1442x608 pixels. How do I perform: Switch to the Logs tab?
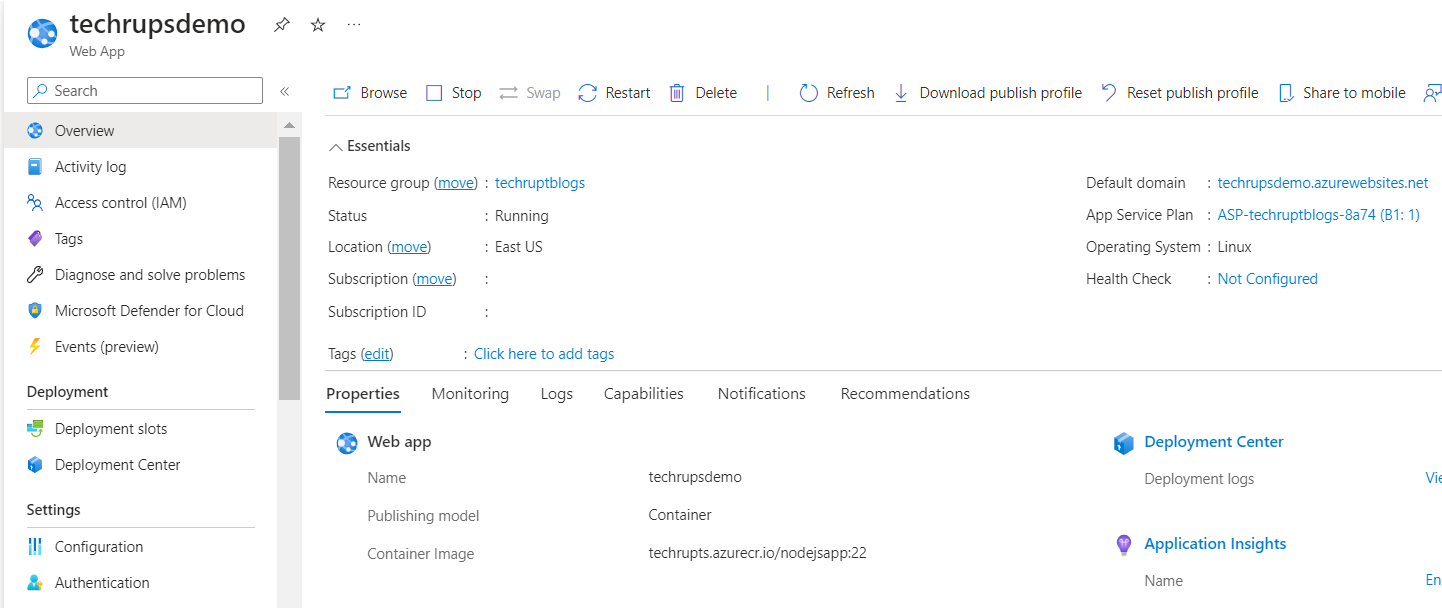(557, 394)
